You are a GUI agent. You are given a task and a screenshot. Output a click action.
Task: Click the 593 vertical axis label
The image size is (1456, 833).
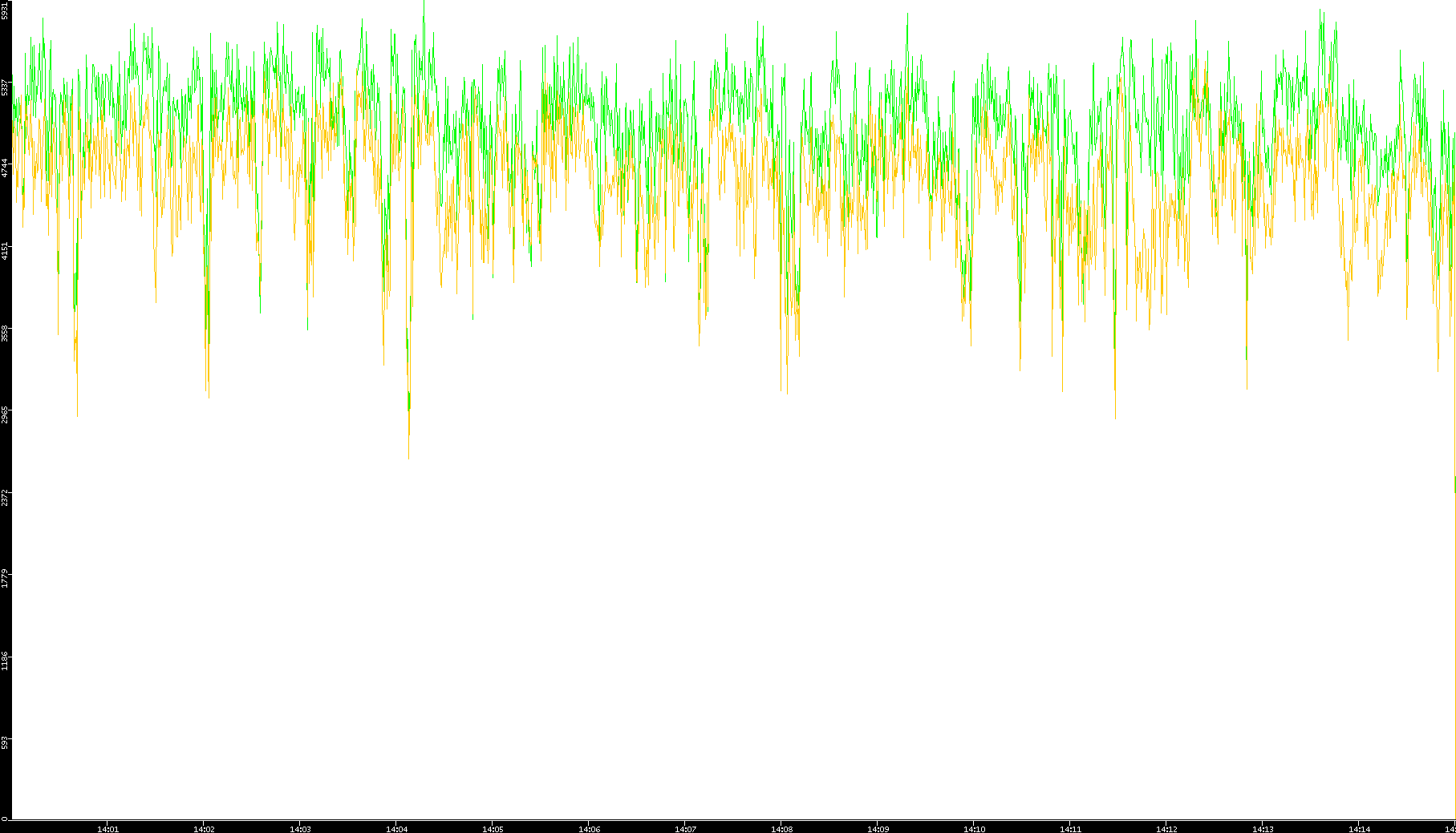pyautogui.click(x=5, y=743)
